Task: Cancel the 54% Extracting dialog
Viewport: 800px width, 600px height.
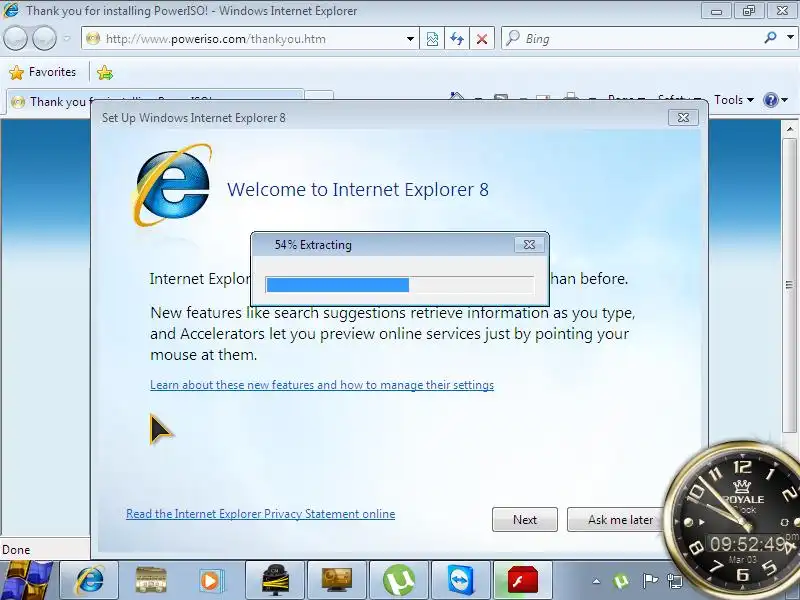Action: 530,244
